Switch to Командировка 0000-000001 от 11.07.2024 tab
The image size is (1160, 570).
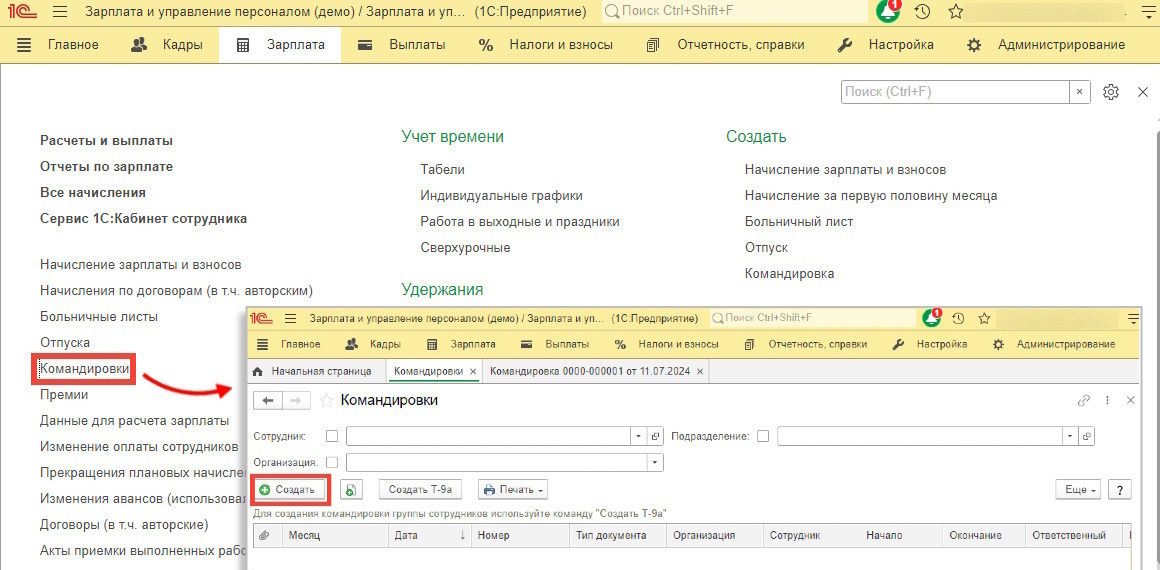[590, 371]
